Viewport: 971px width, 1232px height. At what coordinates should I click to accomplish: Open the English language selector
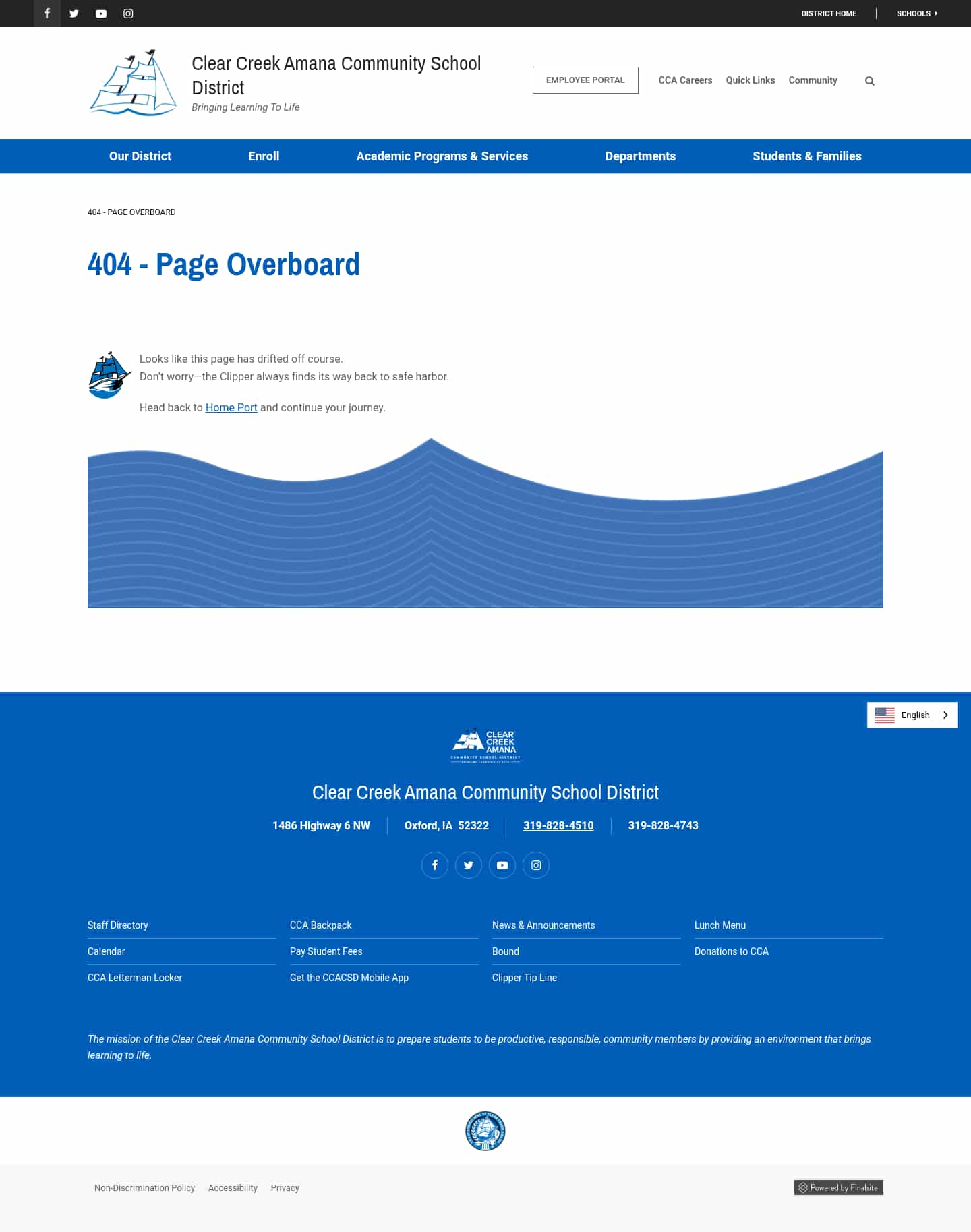tap(912, 715)
